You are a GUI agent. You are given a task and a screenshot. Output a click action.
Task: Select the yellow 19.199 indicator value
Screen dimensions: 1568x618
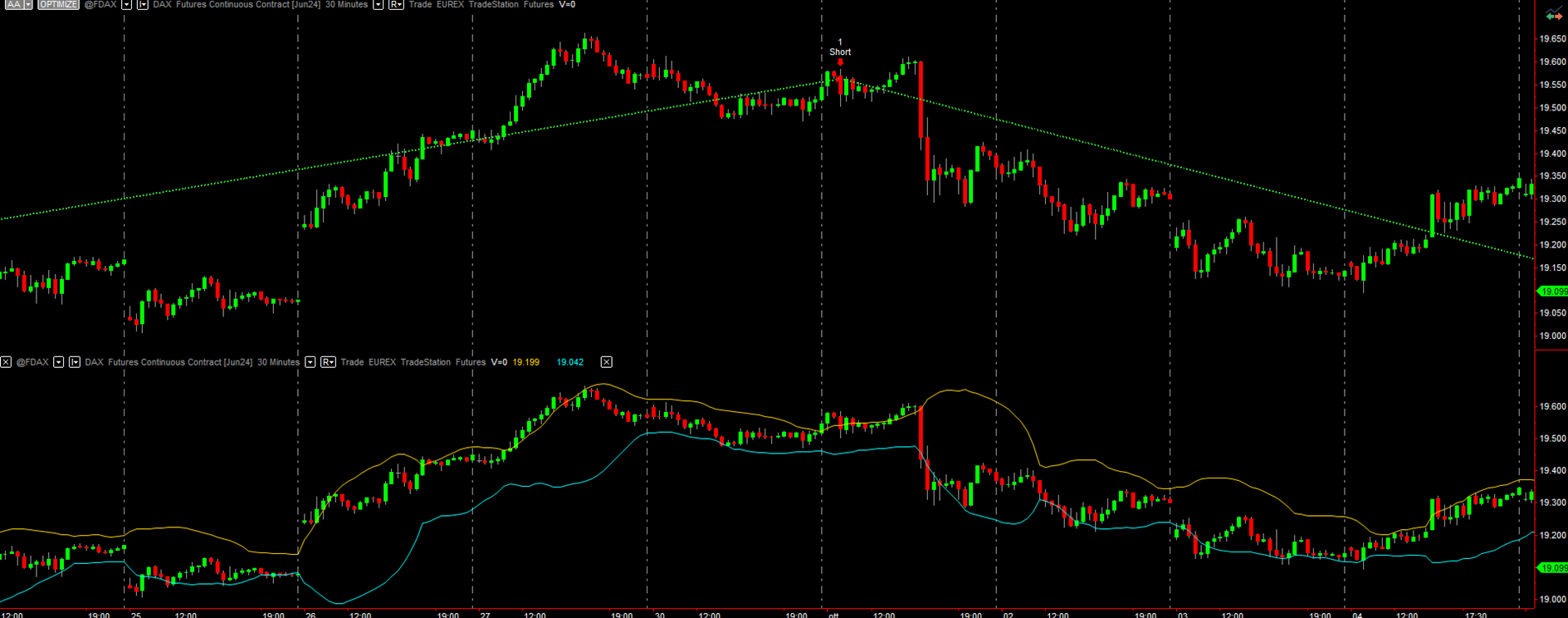525,362
